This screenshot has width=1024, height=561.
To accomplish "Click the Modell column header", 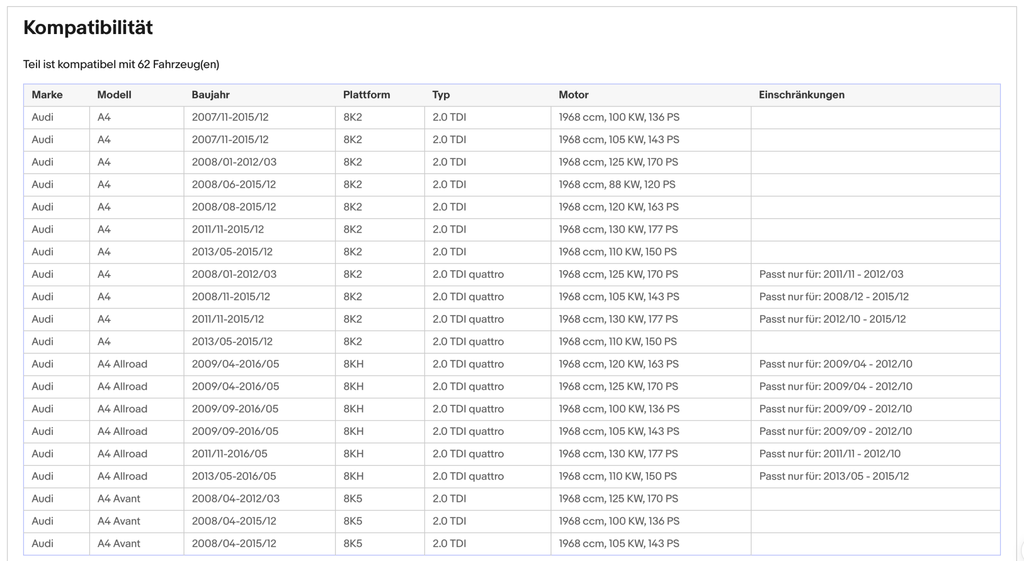I will tap(114, 95).
